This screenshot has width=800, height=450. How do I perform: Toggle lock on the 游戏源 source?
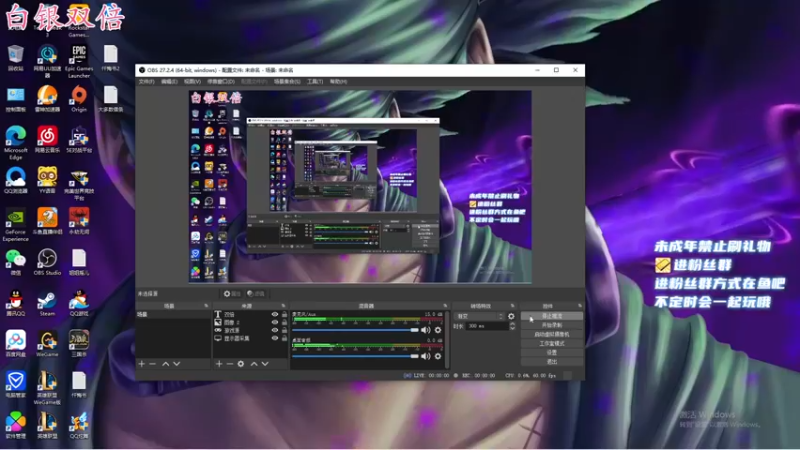pos(284,331)
